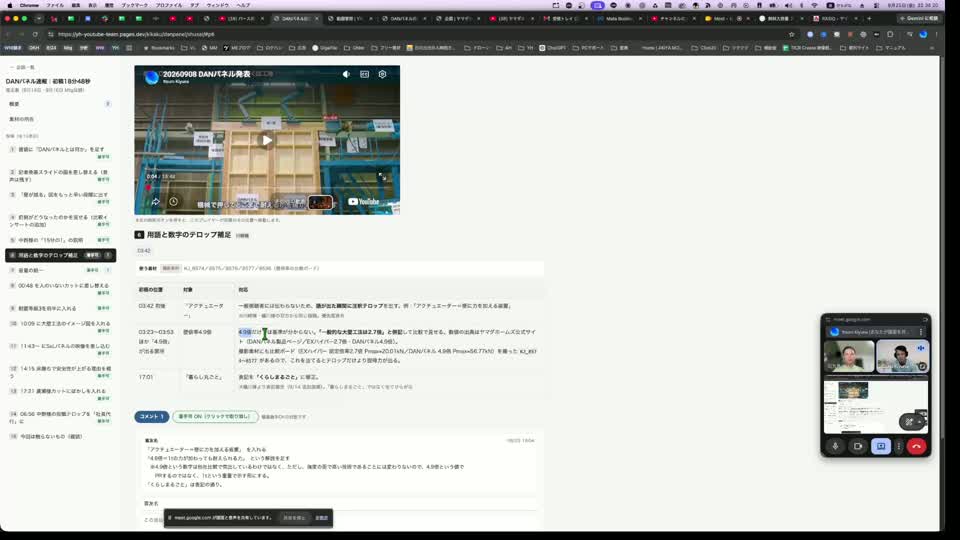Click the Gemini button at the top-right
960x540 pixels.
tap(918, 18)
